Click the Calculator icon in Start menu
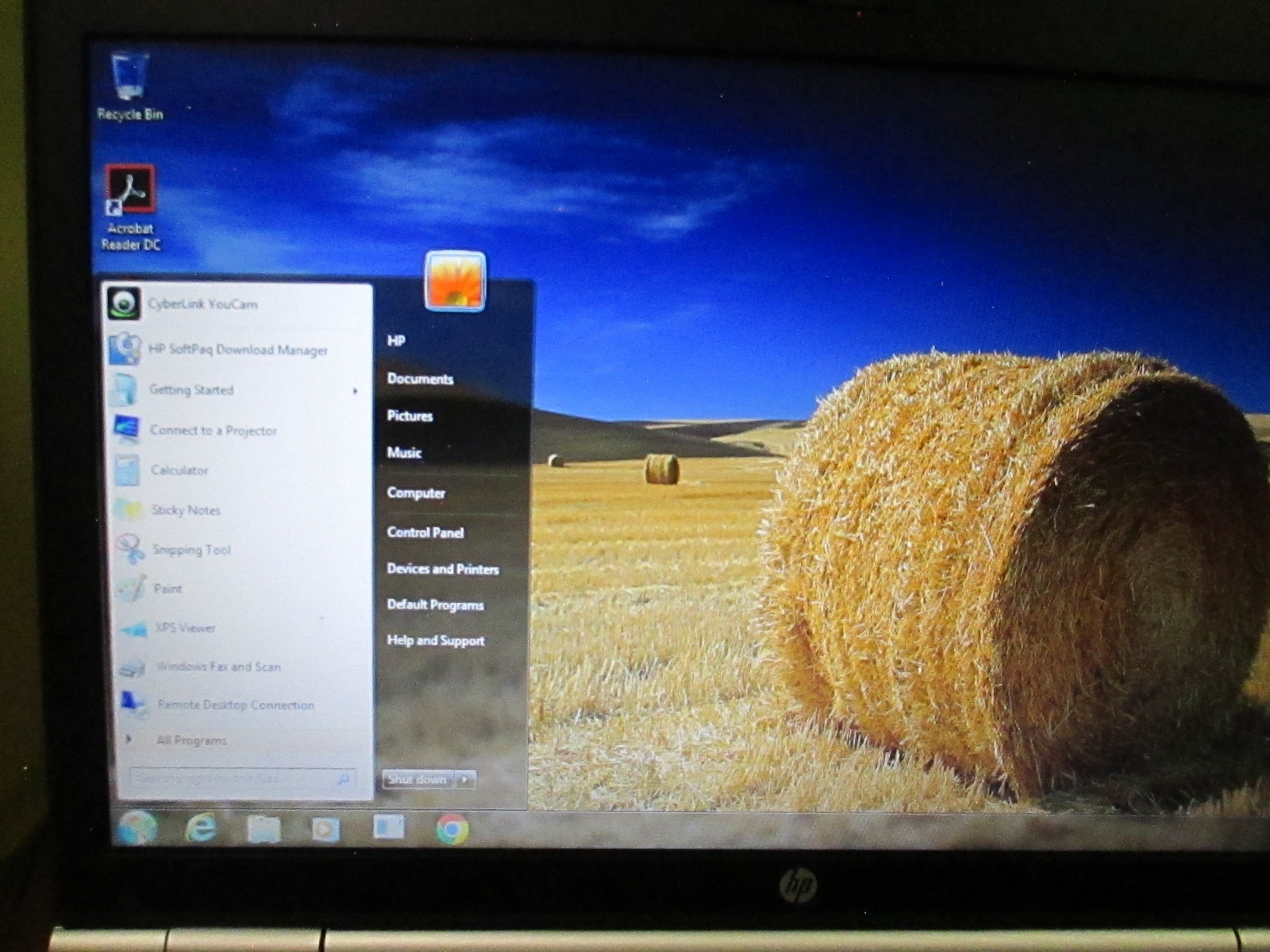1270x952 pixels. 127,470
